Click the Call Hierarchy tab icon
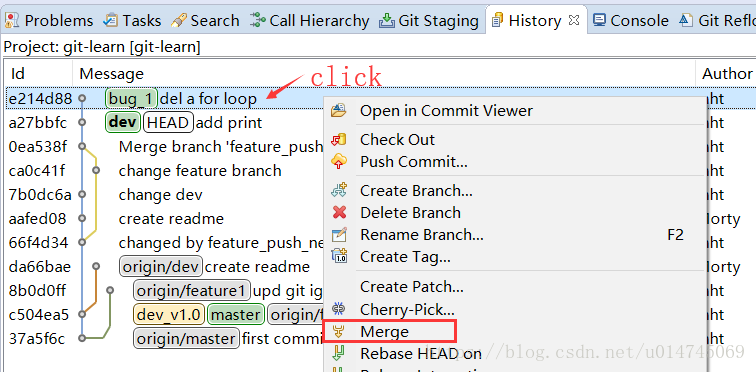The image size is (756, 372). [x=258, y=21]
